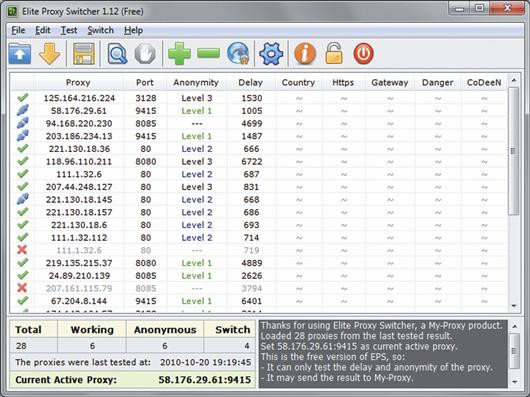The width and height of the screenshot is (530, 397).
Task: Stop testing with the hand icon
Action: click(x=145, y=54)
